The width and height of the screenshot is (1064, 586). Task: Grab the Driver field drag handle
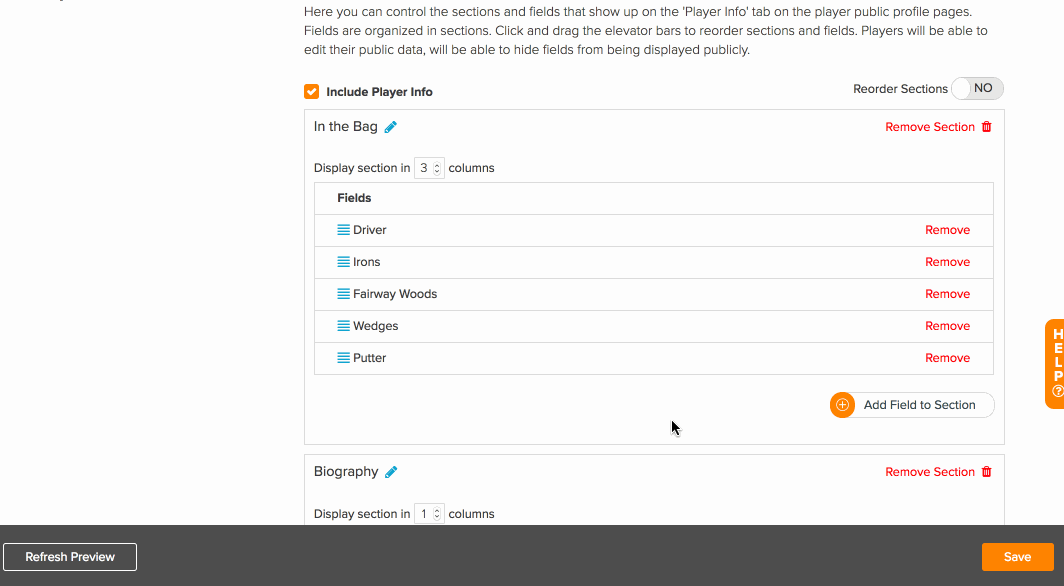coord(343,230)
